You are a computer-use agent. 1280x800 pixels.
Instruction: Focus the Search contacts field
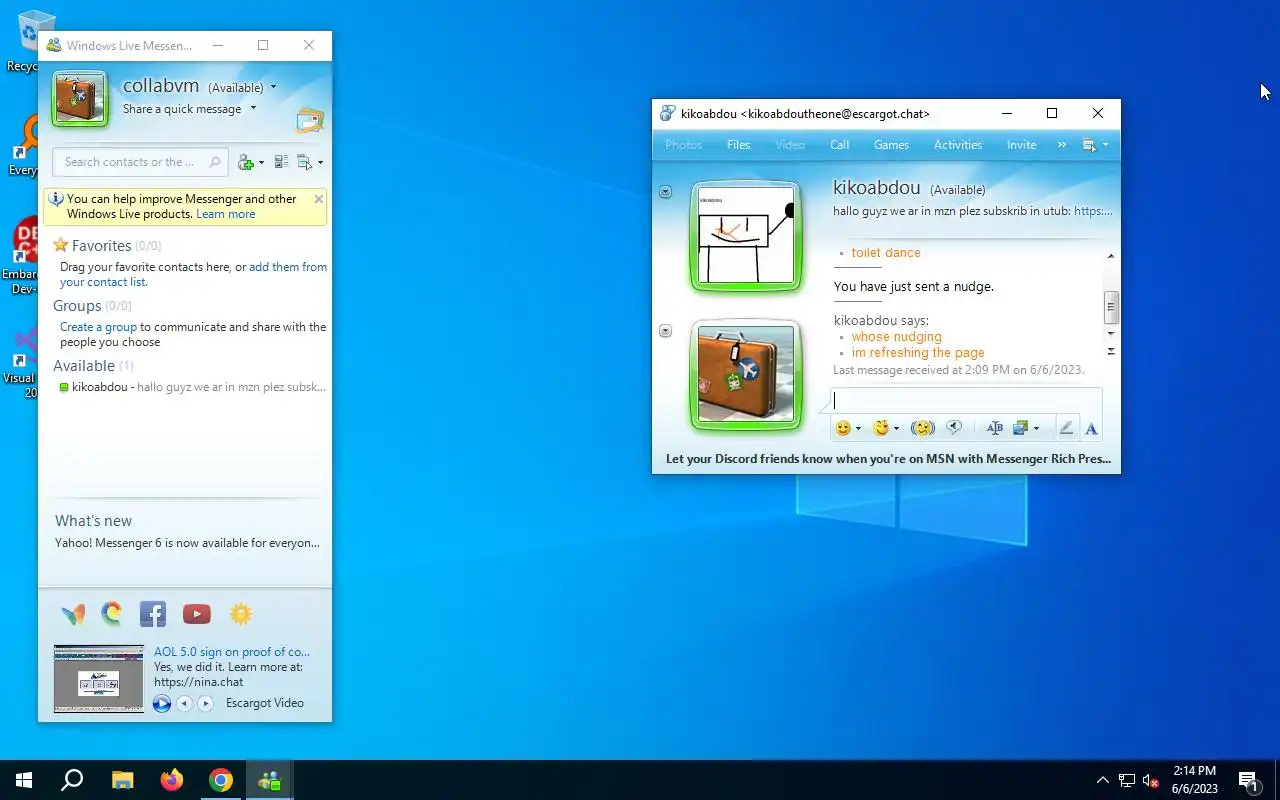140,162
